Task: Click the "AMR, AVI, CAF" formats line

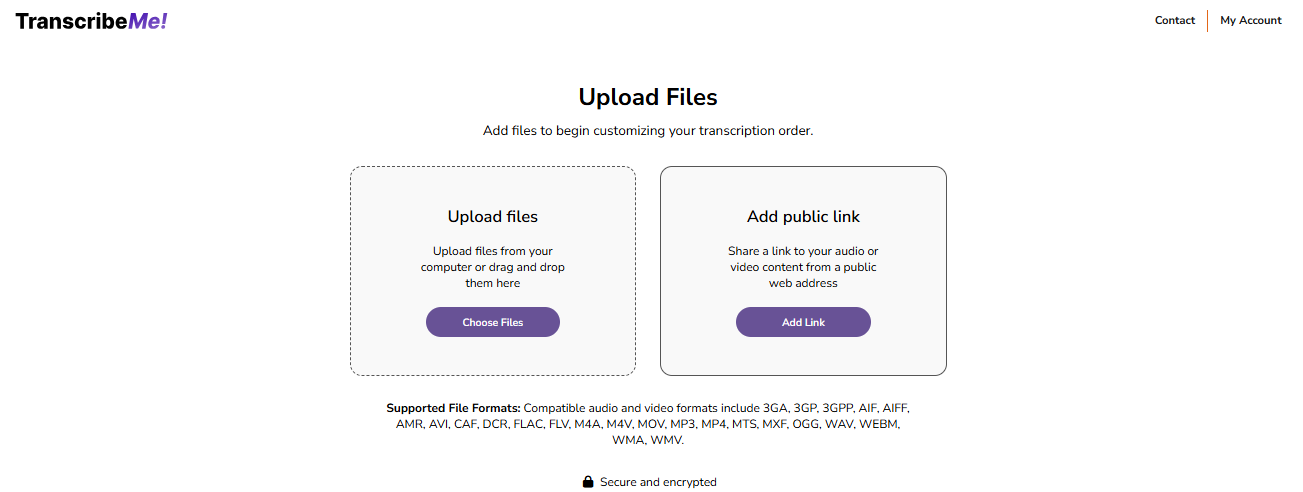Action: pos(648,424)
